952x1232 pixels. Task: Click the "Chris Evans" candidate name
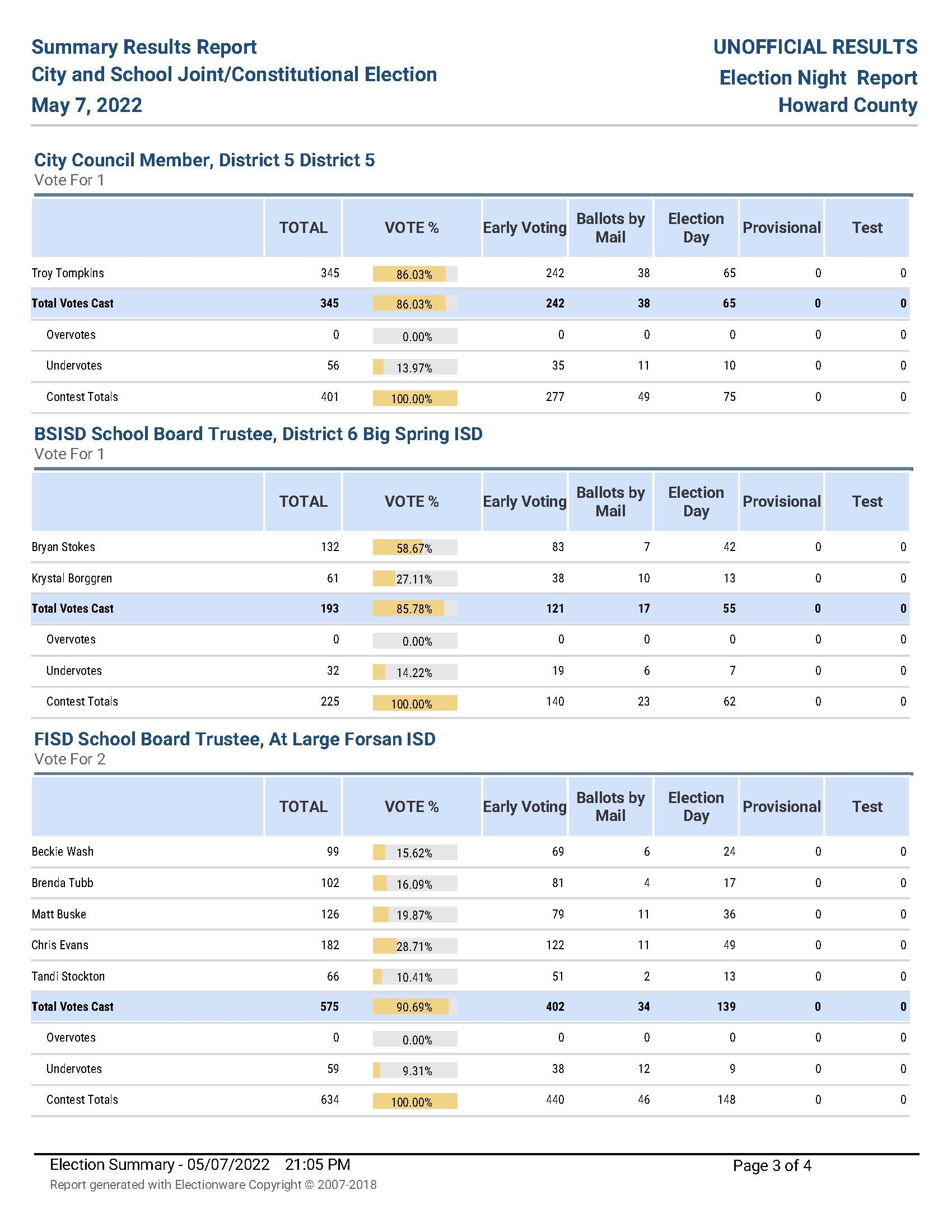pos(60,945)
